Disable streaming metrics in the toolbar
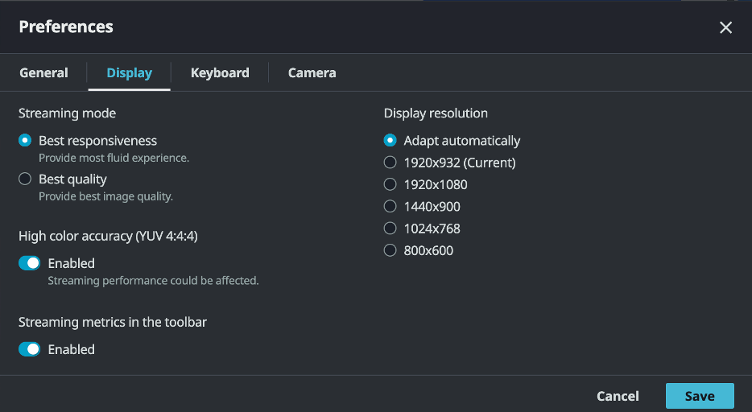Screen dimensions: 752x412 click(30, 349)
